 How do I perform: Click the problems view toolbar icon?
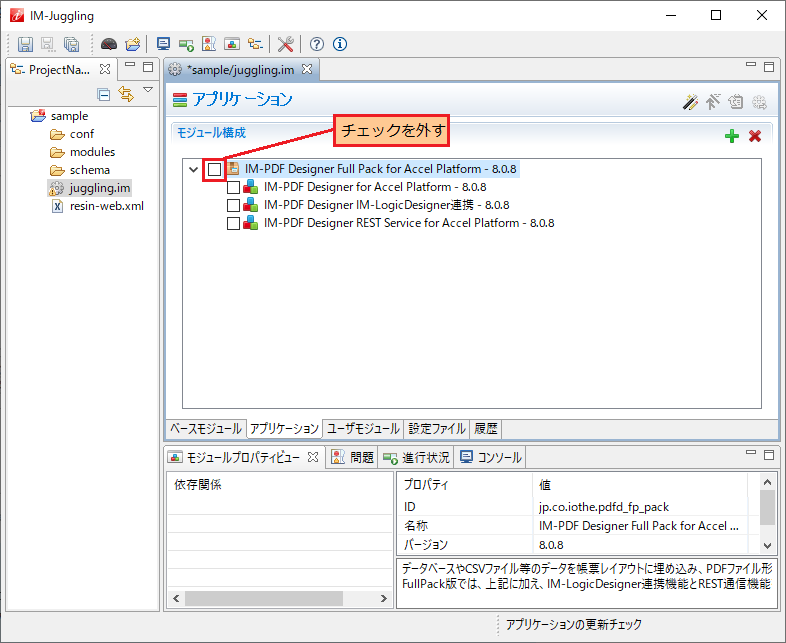click(x=209, y=44)
